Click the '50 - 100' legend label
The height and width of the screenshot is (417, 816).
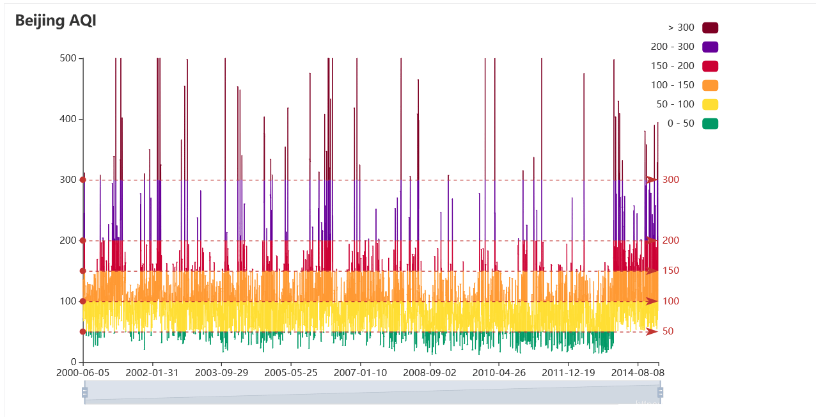pos(675,105)
